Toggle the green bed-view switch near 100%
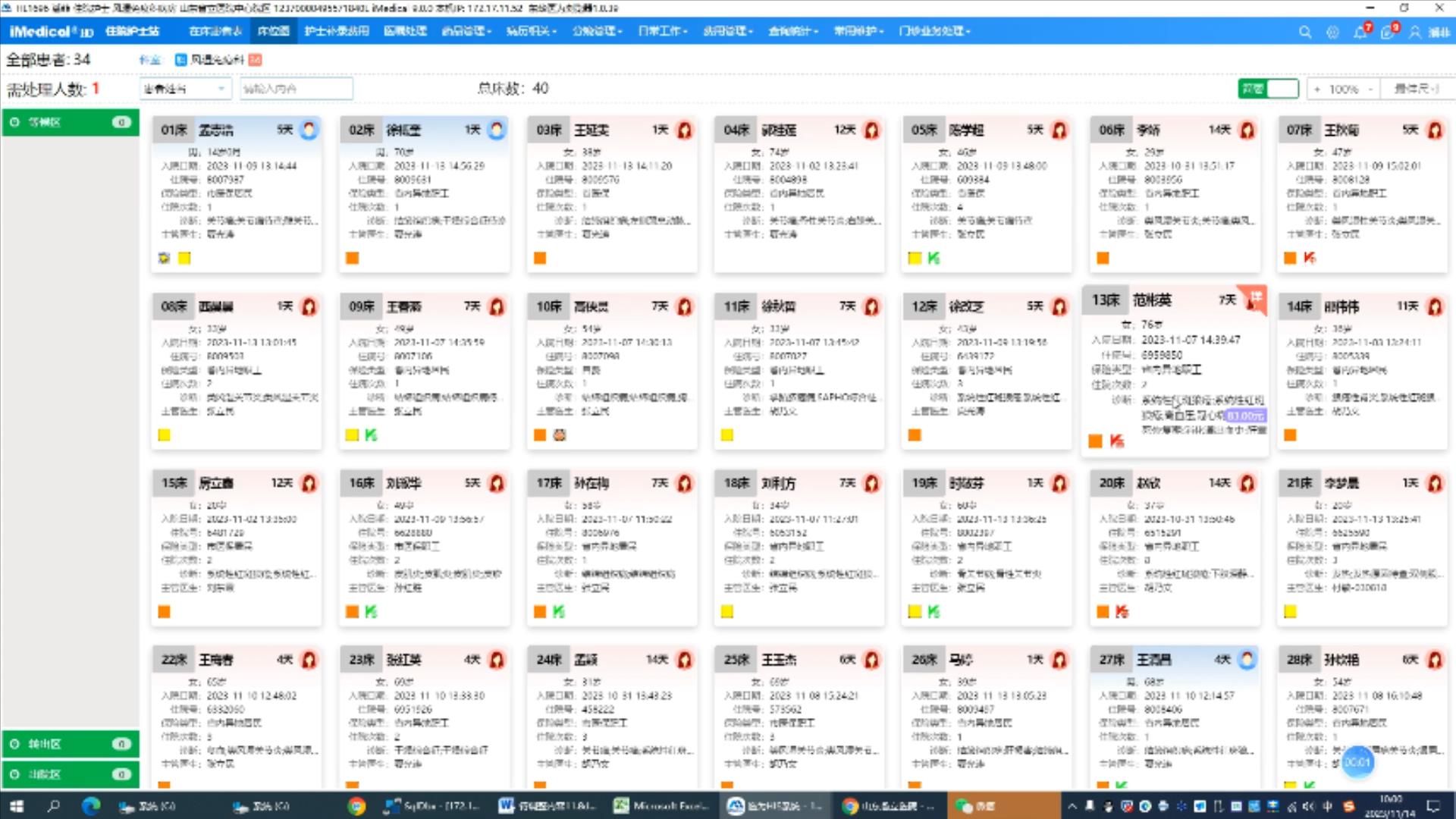This screenshot has height=819, width=1456. (x=1268, y=89)
